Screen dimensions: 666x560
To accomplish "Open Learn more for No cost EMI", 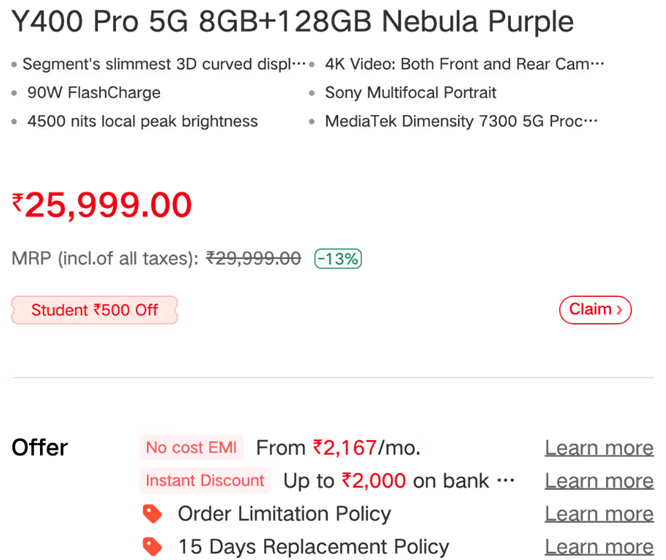I will 598,448.
